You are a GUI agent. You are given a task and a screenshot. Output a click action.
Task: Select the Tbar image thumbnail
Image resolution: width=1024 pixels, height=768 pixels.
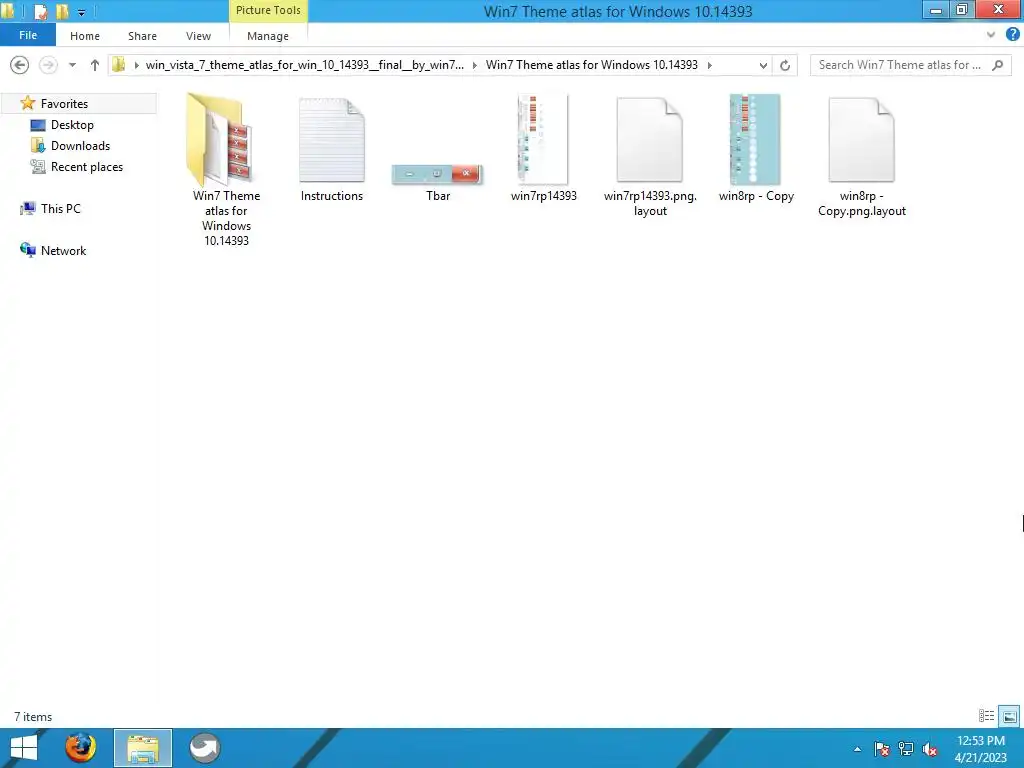[x=437, y=174]
